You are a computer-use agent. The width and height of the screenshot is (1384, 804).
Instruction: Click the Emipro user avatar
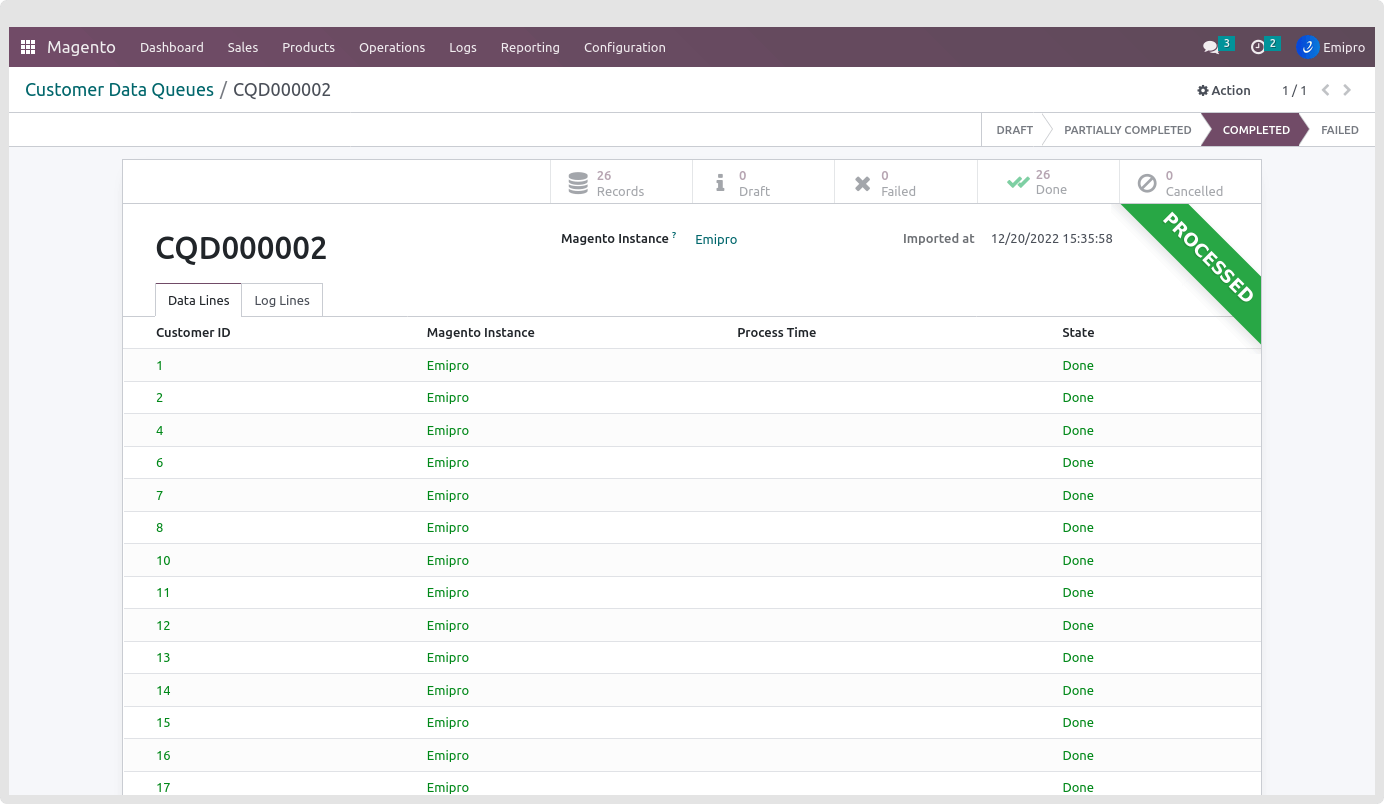click(1307, 47)
